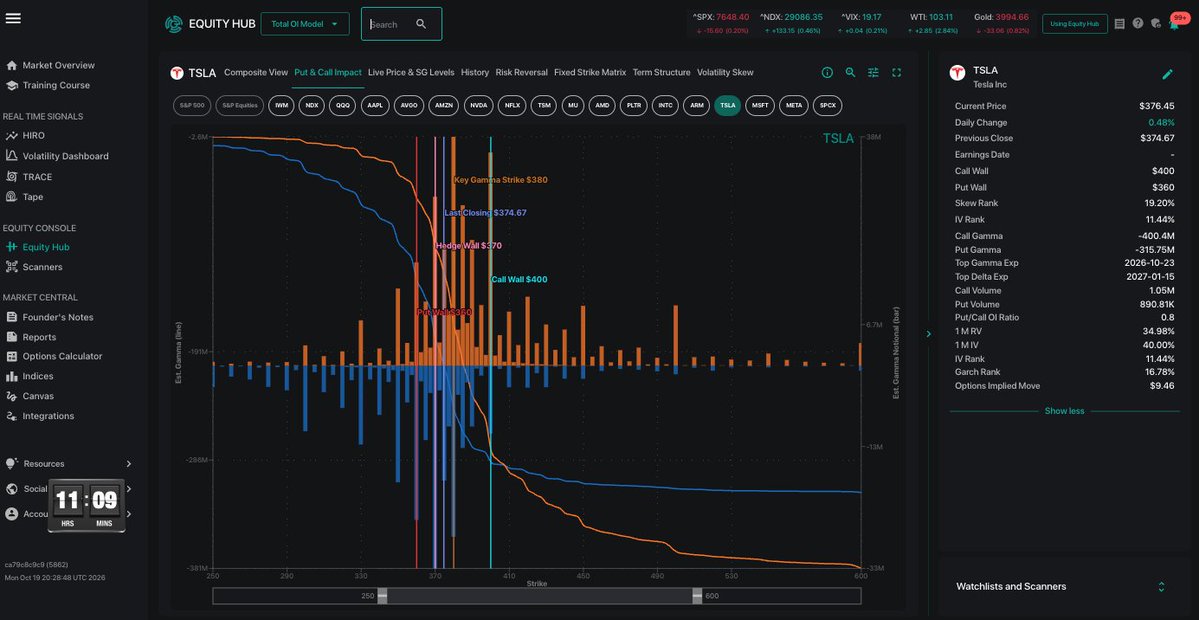Select the S&P 500 ticker chip

[192, 105]
